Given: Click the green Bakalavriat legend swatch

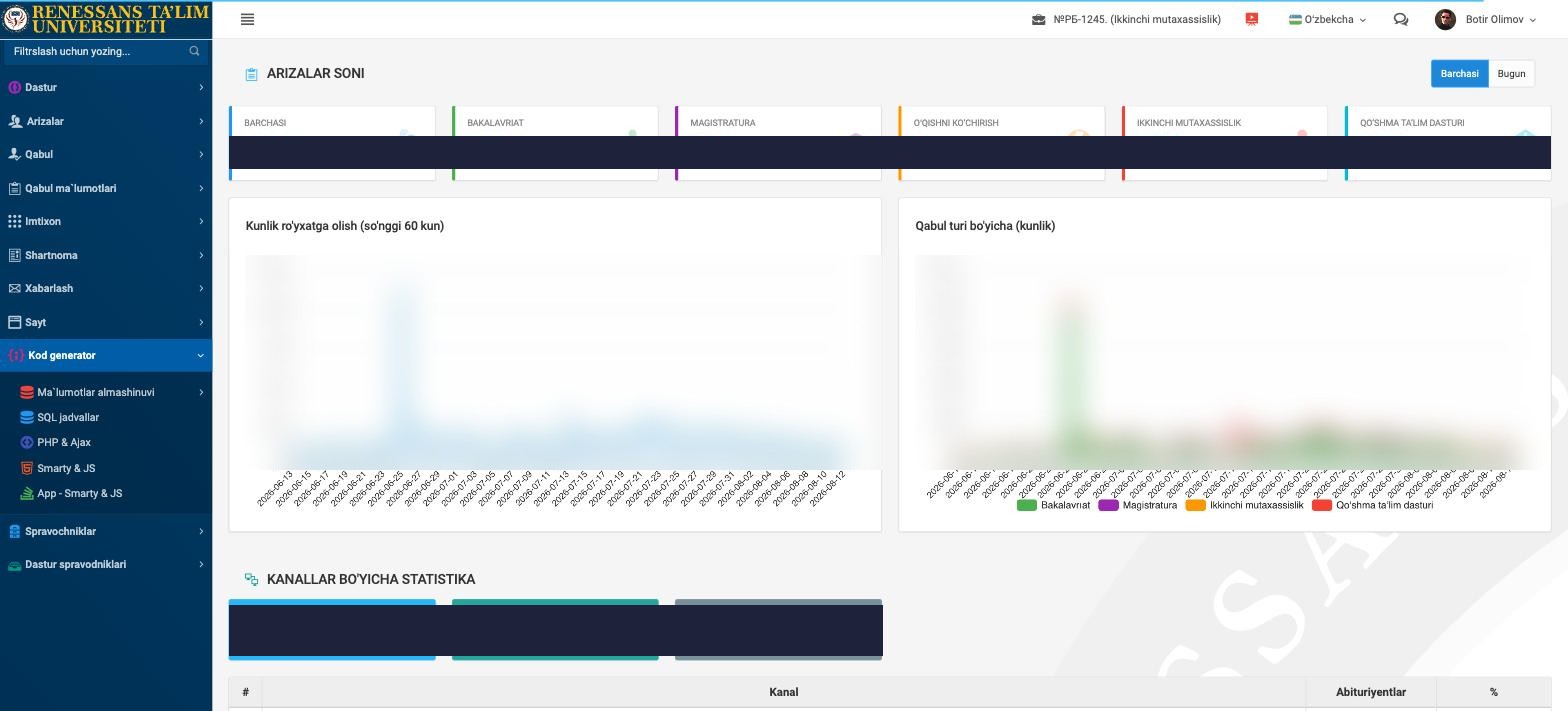Looking at the screenshot, I should tap(1026, 505).
